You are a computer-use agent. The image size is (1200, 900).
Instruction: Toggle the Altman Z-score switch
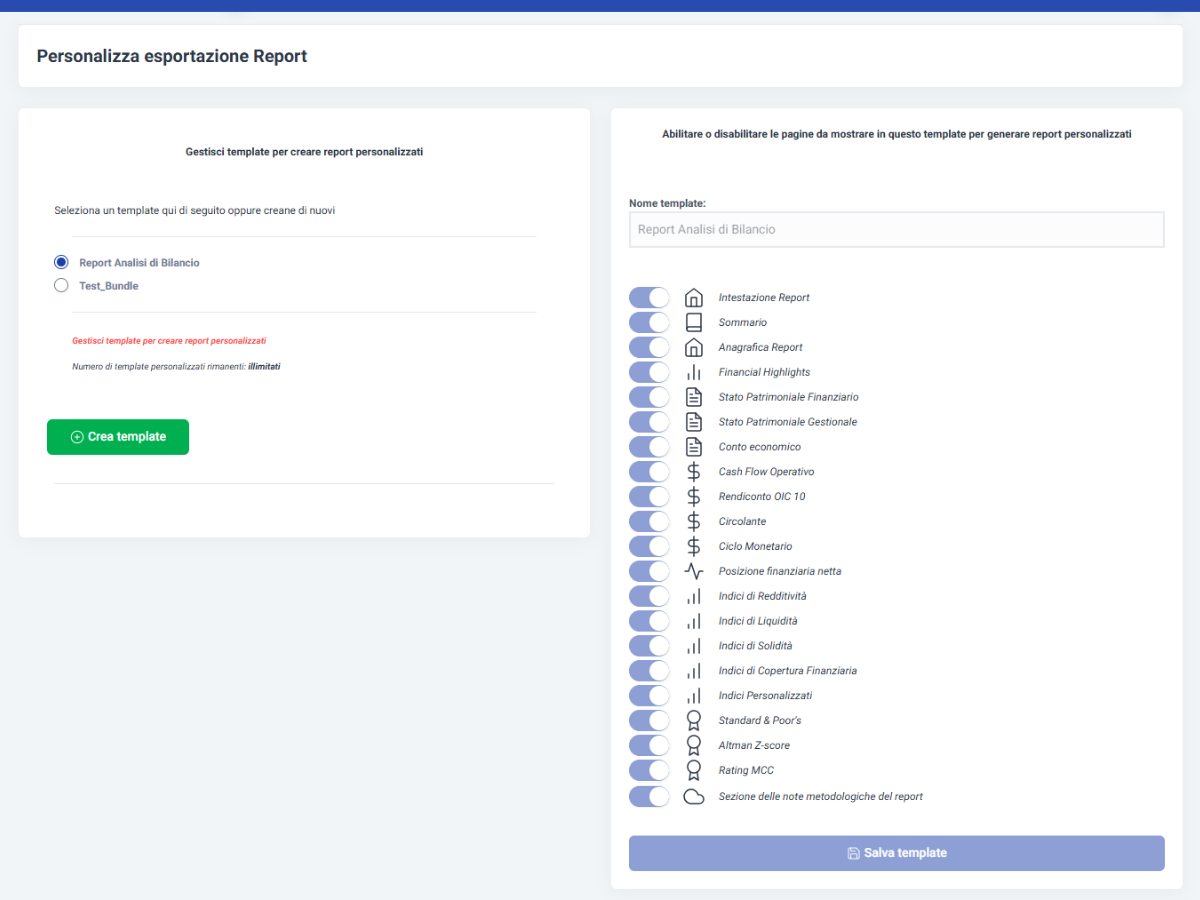point(649,746)
